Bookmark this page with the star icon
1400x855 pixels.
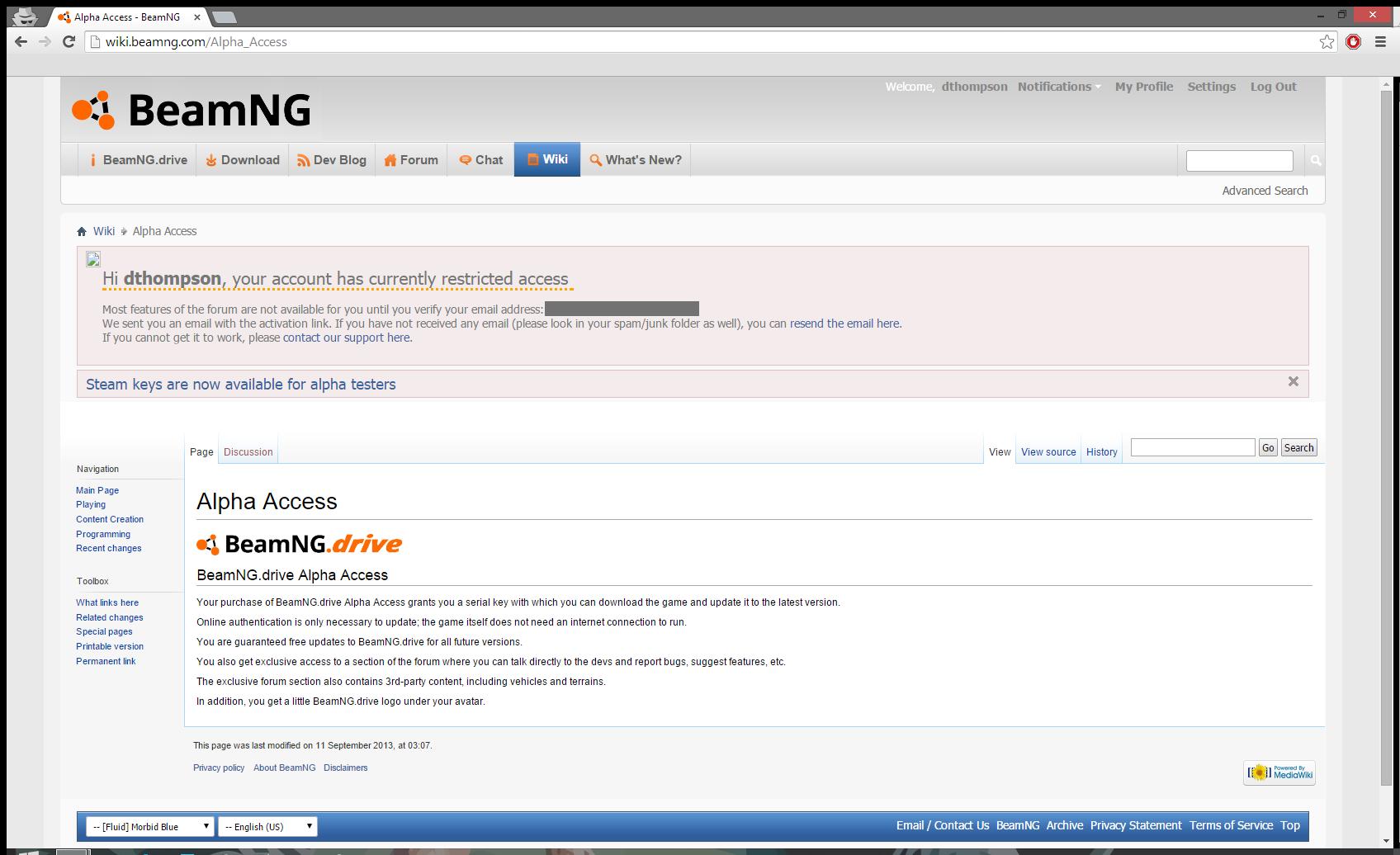1327,41
